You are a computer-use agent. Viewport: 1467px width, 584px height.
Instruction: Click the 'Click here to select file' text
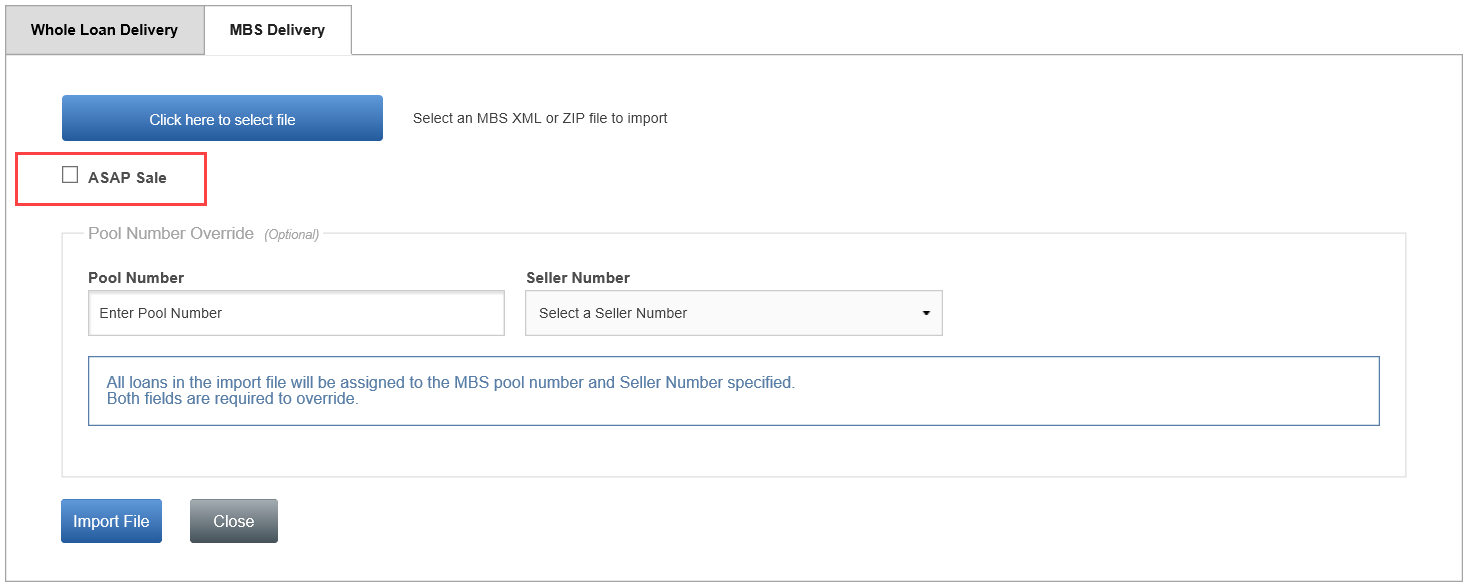tap(222, 120)
